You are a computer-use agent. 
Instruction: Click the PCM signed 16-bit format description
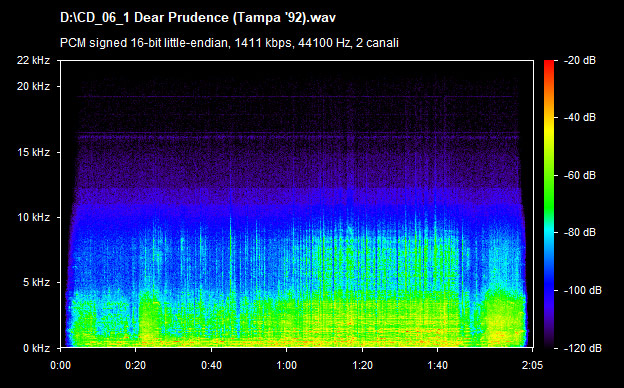coord(229,43)
